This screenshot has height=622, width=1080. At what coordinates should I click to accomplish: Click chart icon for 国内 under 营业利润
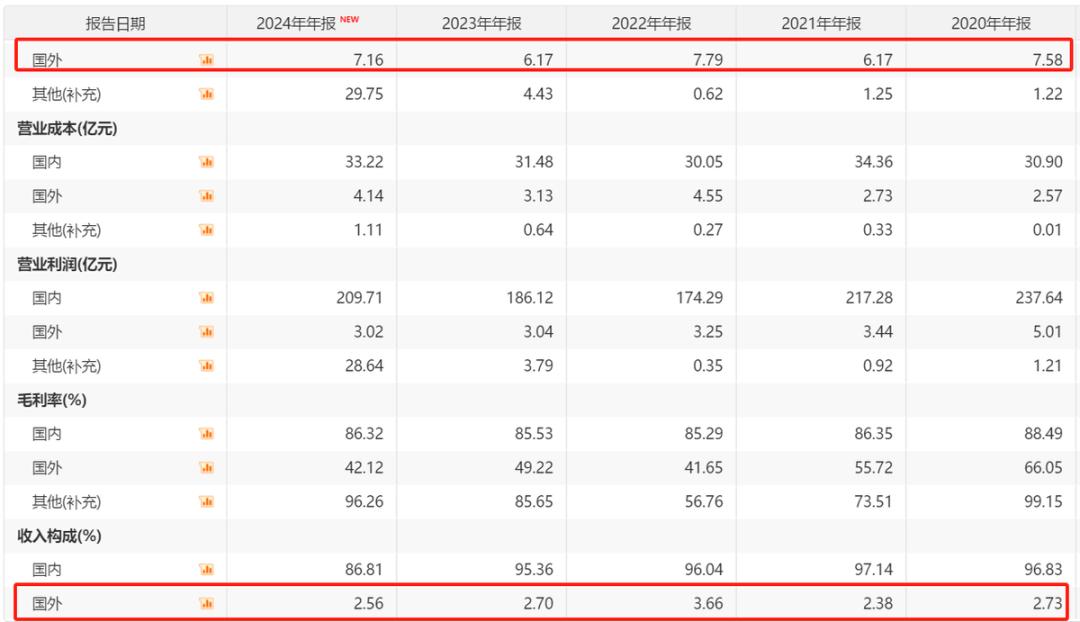pos(207,298)
